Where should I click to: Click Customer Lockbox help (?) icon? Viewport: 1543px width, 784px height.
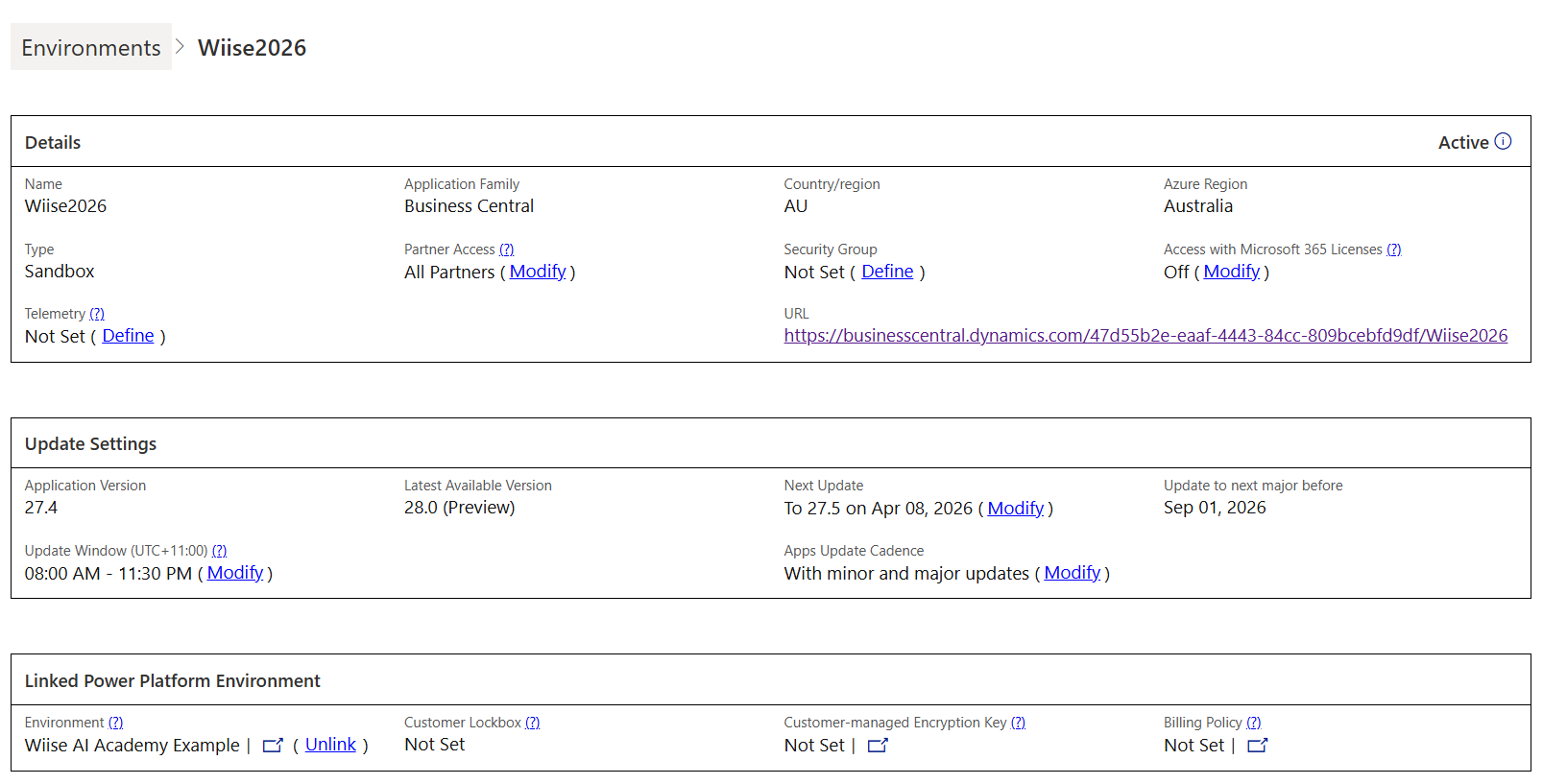coord(532,723)
